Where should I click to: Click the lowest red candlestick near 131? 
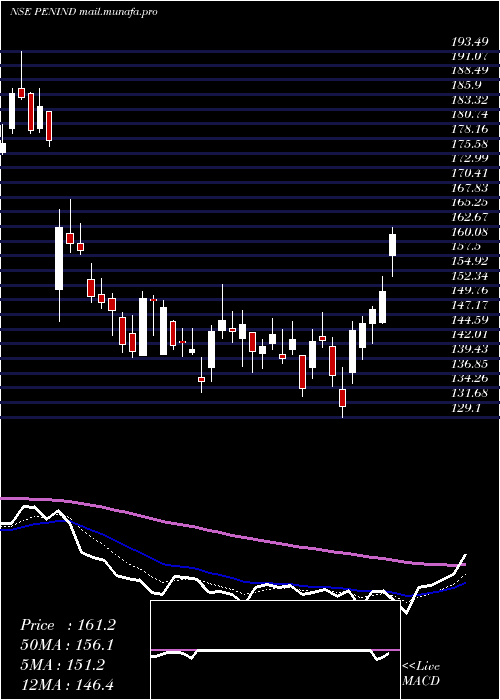(x=342, y=398)
